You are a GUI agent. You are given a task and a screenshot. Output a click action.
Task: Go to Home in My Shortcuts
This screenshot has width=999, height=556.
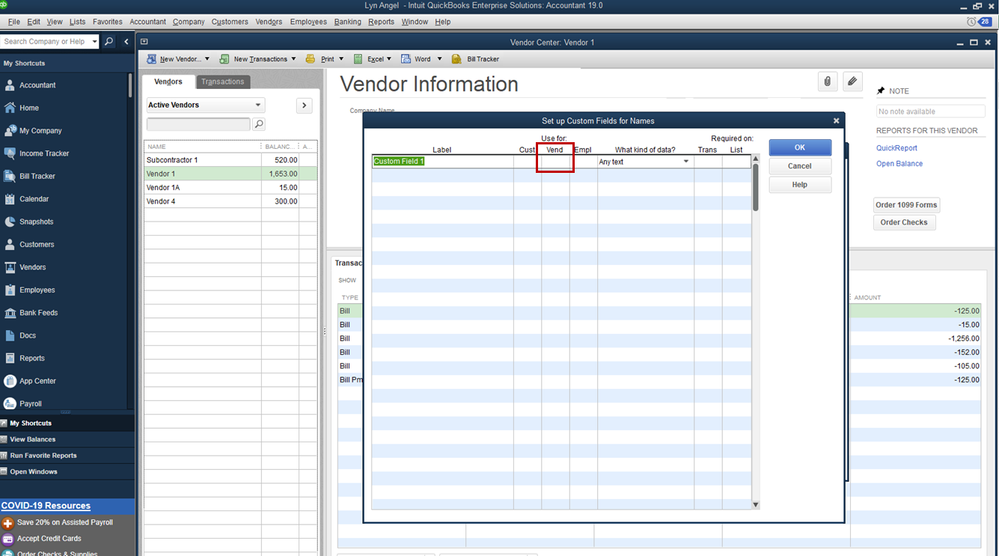(x=29, y=108)
